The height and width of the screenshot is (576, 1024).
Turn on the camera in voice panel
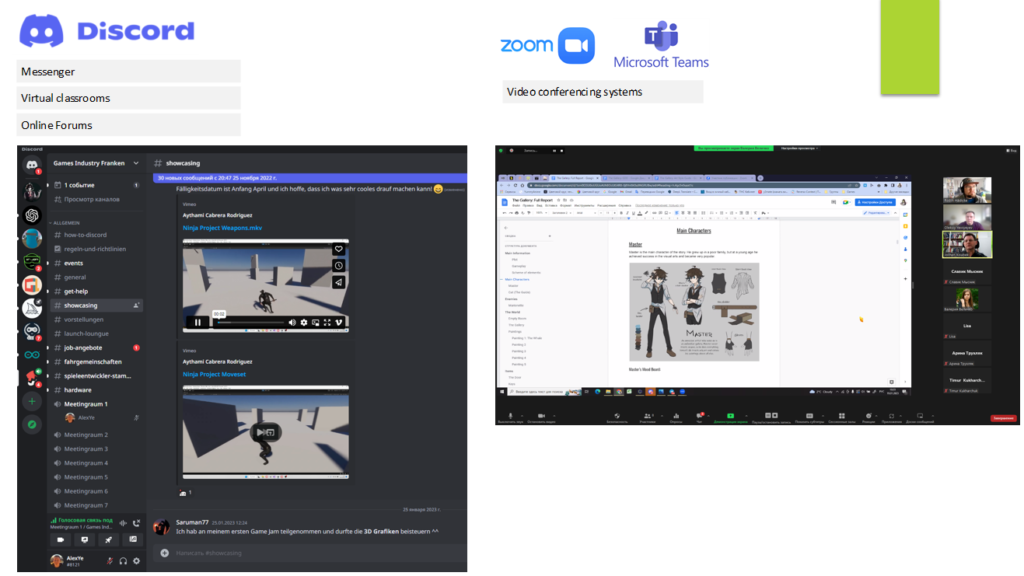click(x=60, y=539)
